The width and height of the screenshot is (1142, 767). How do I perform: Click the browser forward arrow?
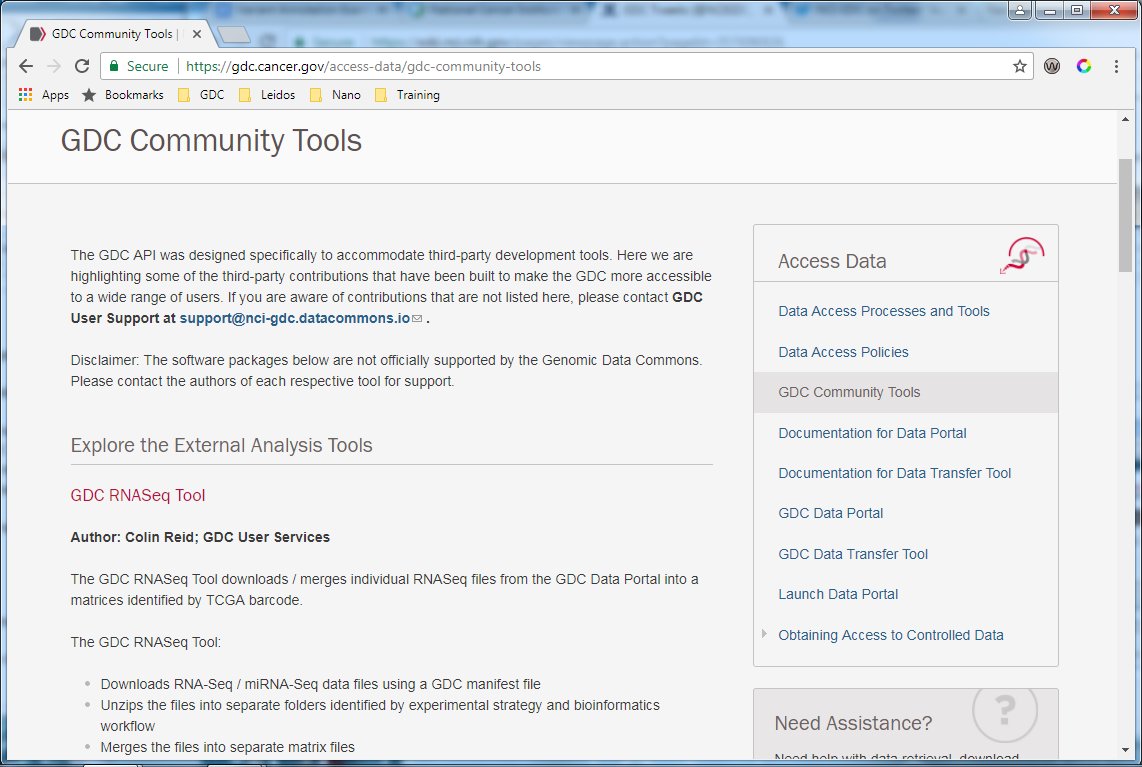(54, 66)
